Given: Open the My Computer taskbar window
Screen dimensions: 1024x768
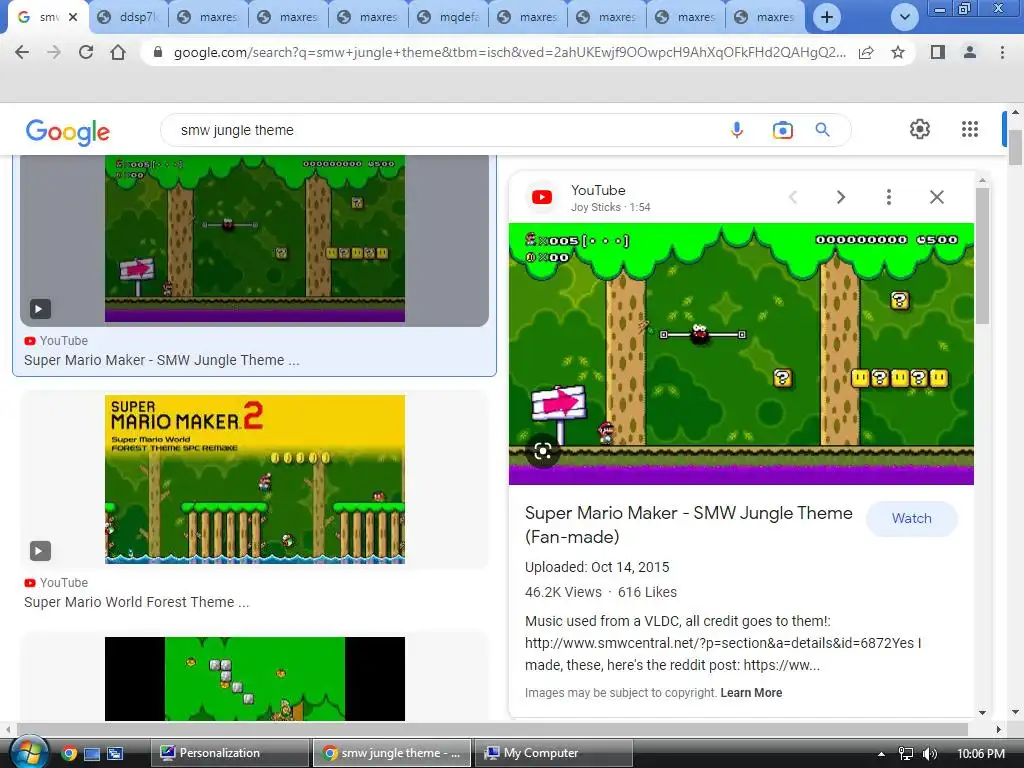Looking at the screenshot, I should (552, 753).
